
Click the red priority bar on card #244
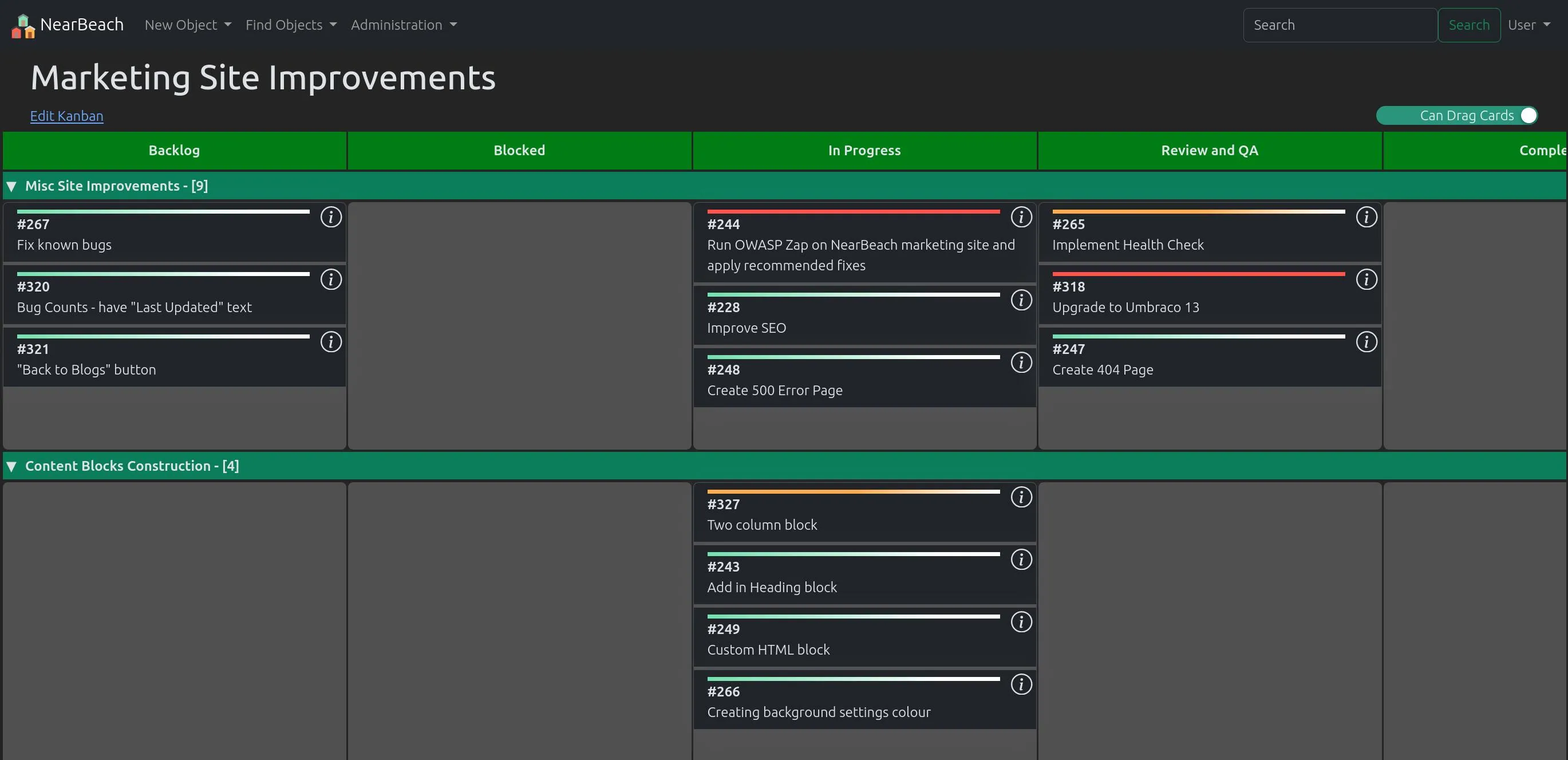tap(853, 211)
